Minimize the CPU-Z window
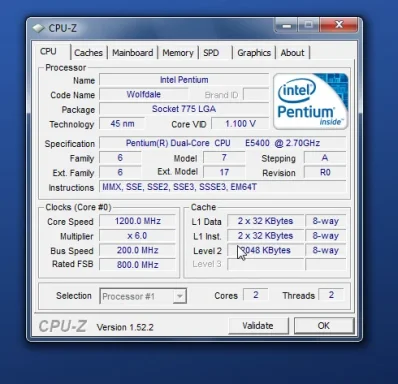This screenshot has width=398, height=384. click(x=286, y=25)
